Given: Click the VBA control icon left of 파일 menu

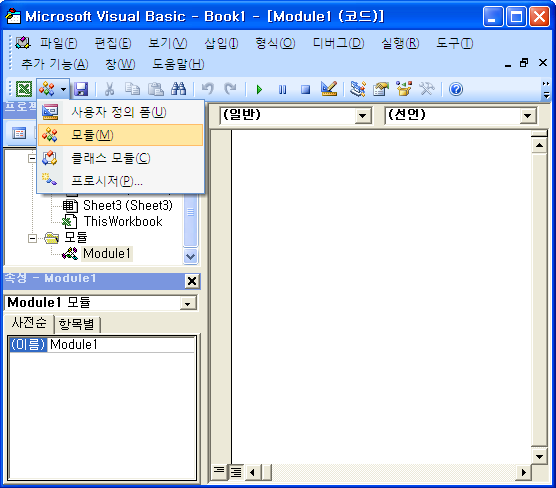Looking at the screenshot, I should click(x=23, y=43).
